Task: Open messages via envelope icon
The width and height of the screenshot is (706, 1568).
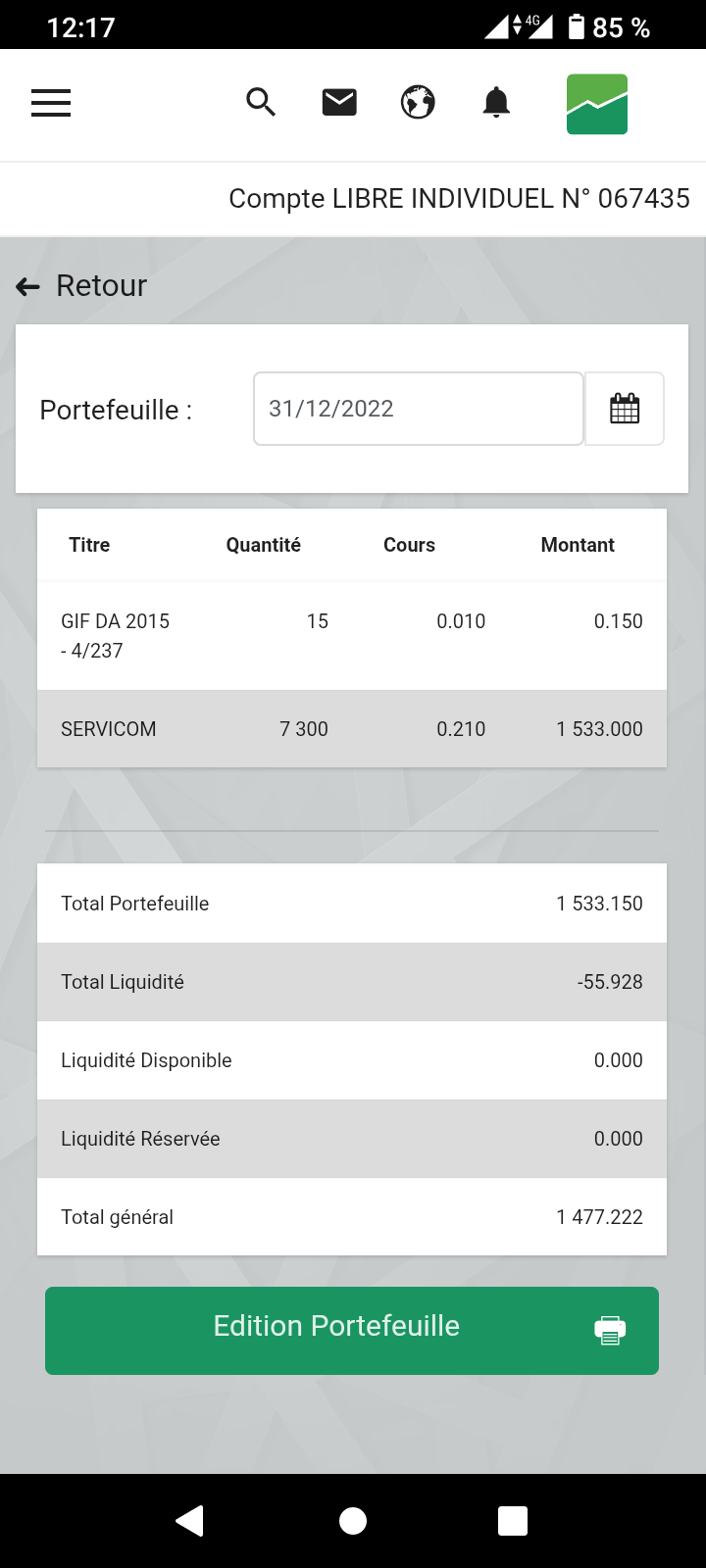Action: [339, 102]
